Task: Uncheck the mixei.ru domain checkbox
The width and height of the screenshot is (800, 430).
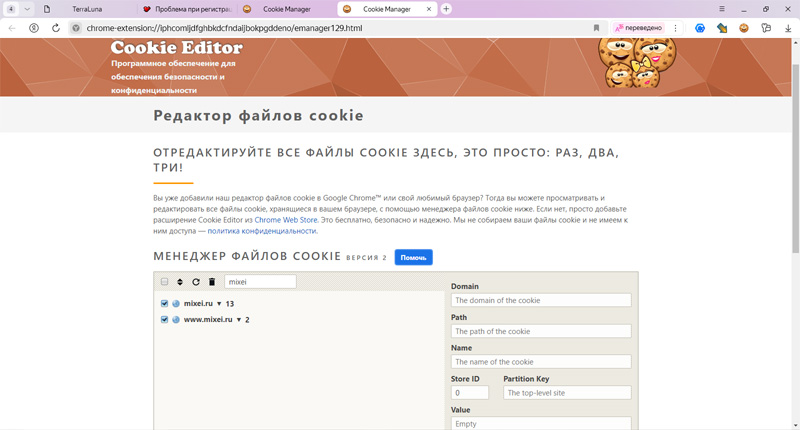Action: (x=164, y=303)
